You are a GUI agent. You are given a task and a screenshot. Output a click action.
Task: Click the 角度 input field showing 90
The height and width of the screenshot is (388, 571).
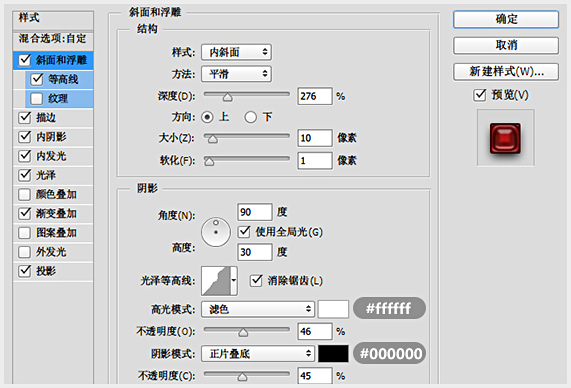(x=255, y=212)
